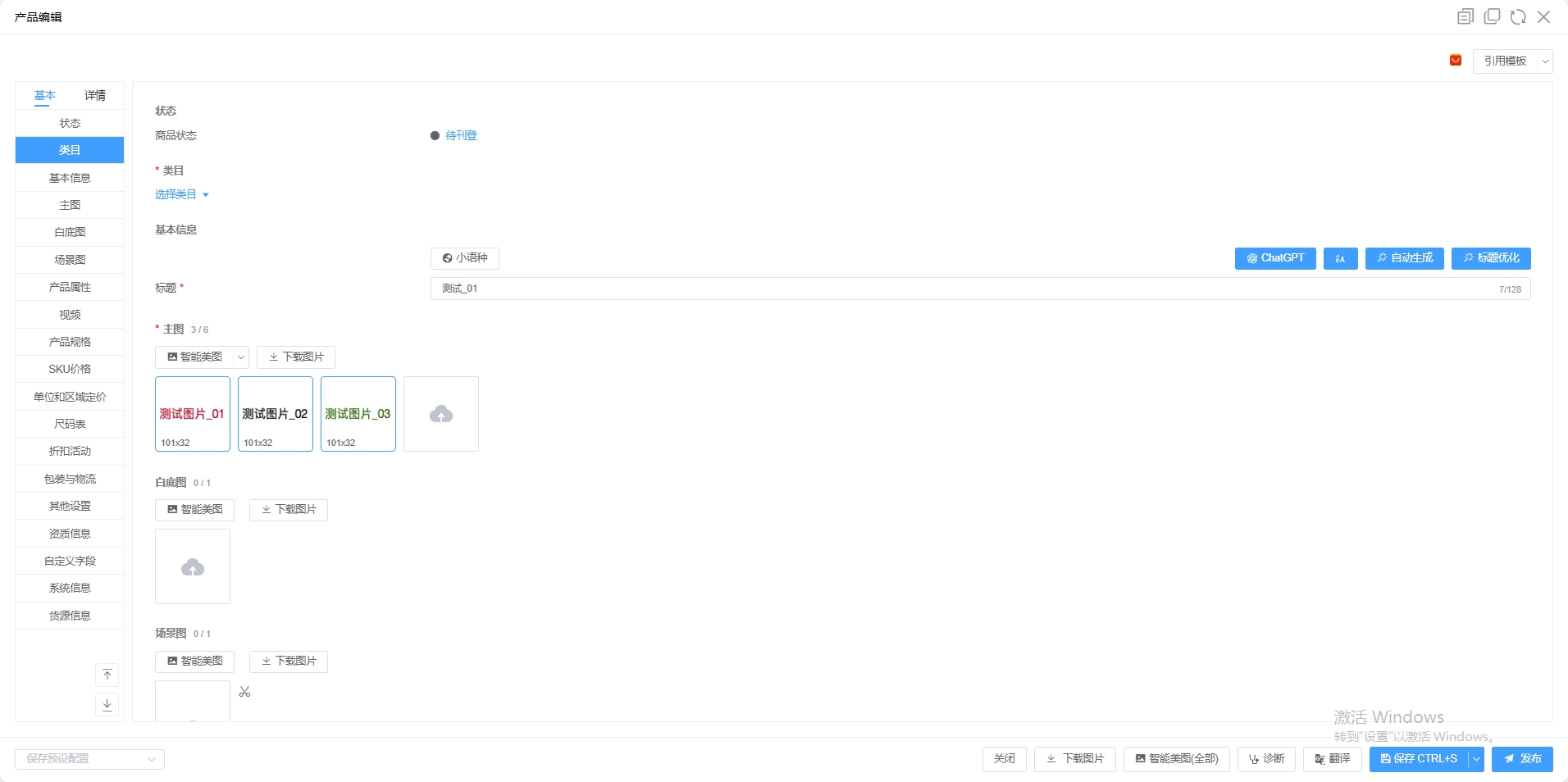Click the ChatGPT button
1568x782 pixels.
point(1275,258)
